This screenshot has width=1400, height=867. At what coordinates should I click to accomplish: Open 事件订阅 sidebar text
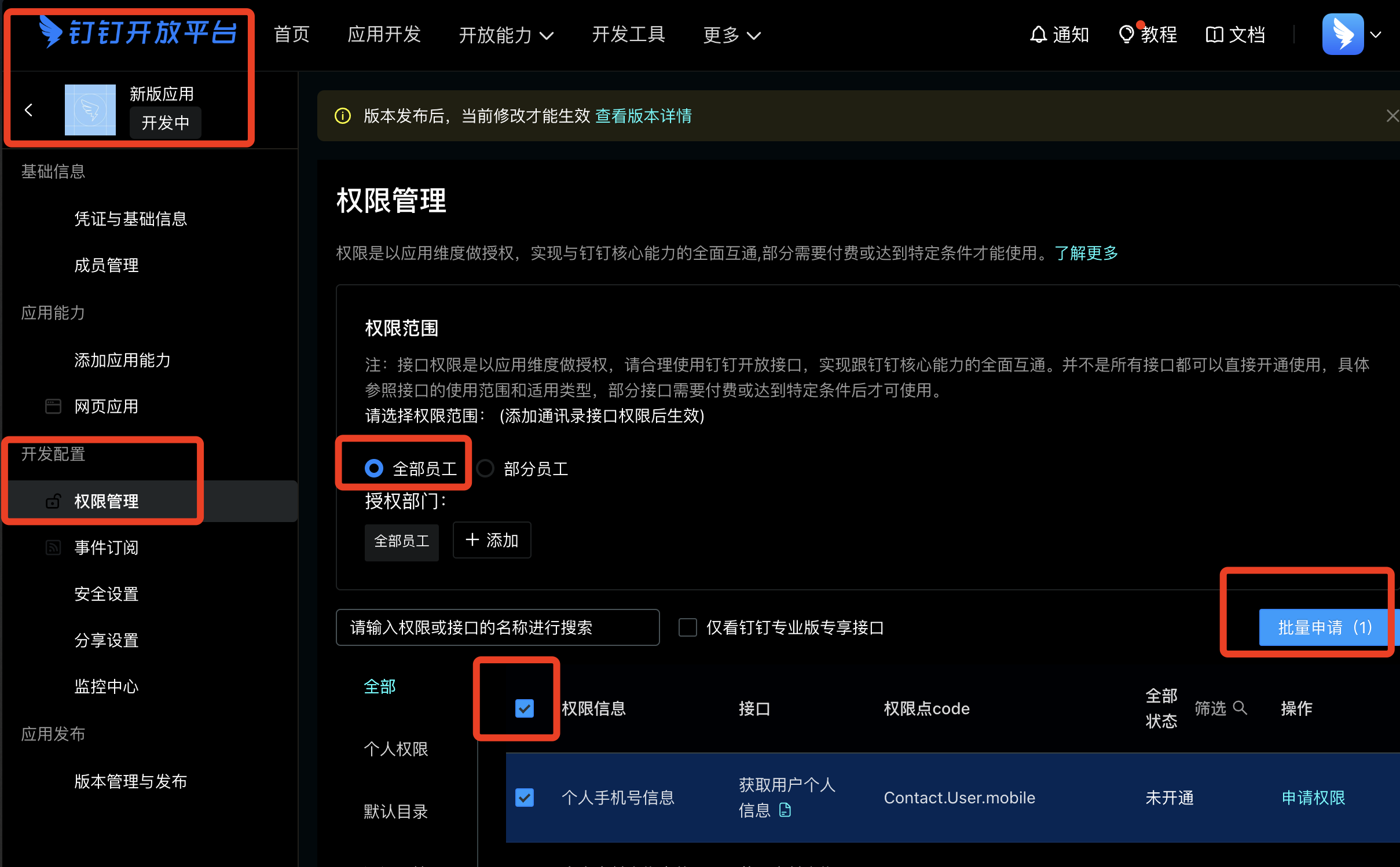(x=107, y=548)
